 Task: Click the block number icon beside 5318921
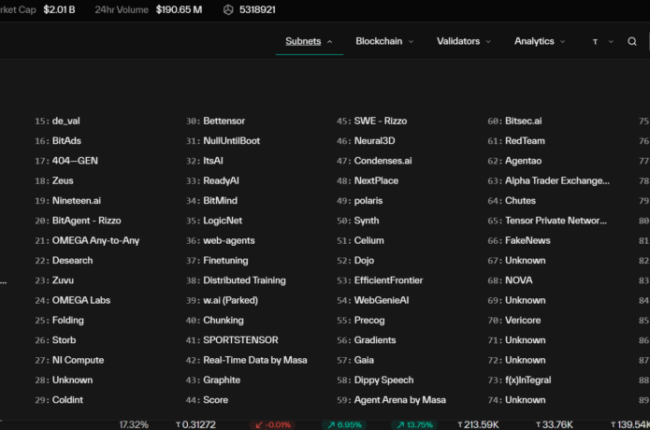(x=228, y=10)
